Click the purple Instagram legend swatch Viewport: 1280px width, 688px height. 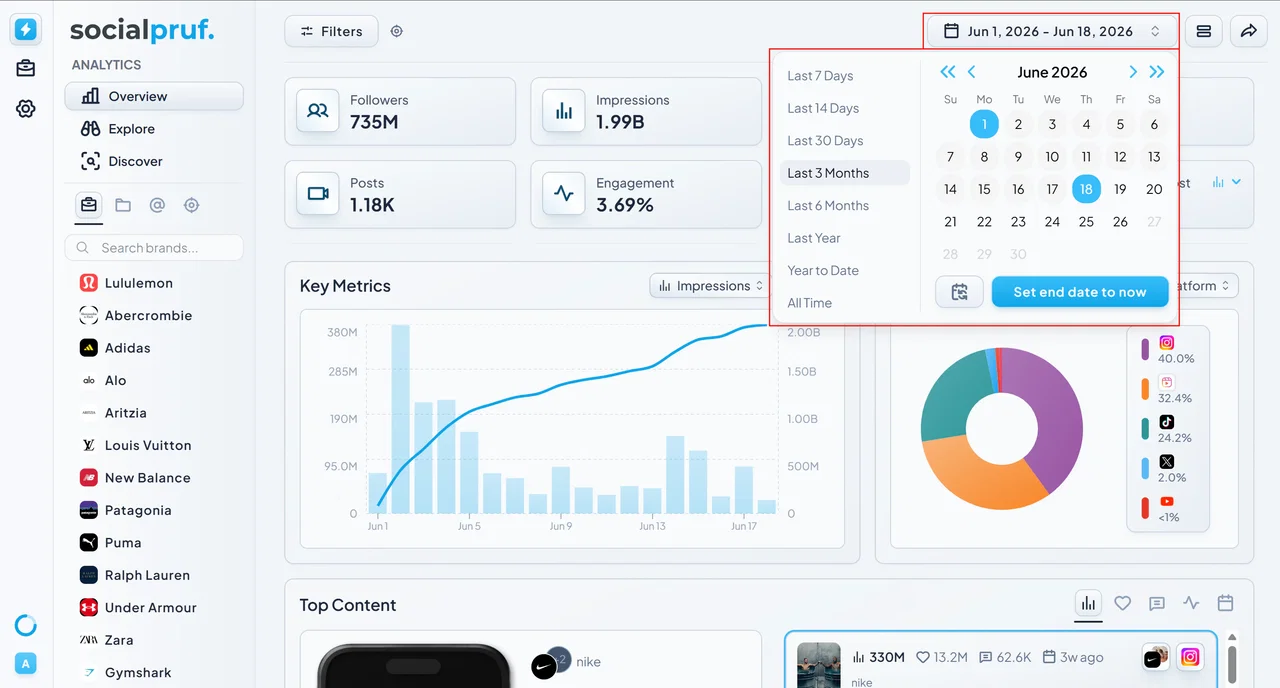tap(1145, 349)
